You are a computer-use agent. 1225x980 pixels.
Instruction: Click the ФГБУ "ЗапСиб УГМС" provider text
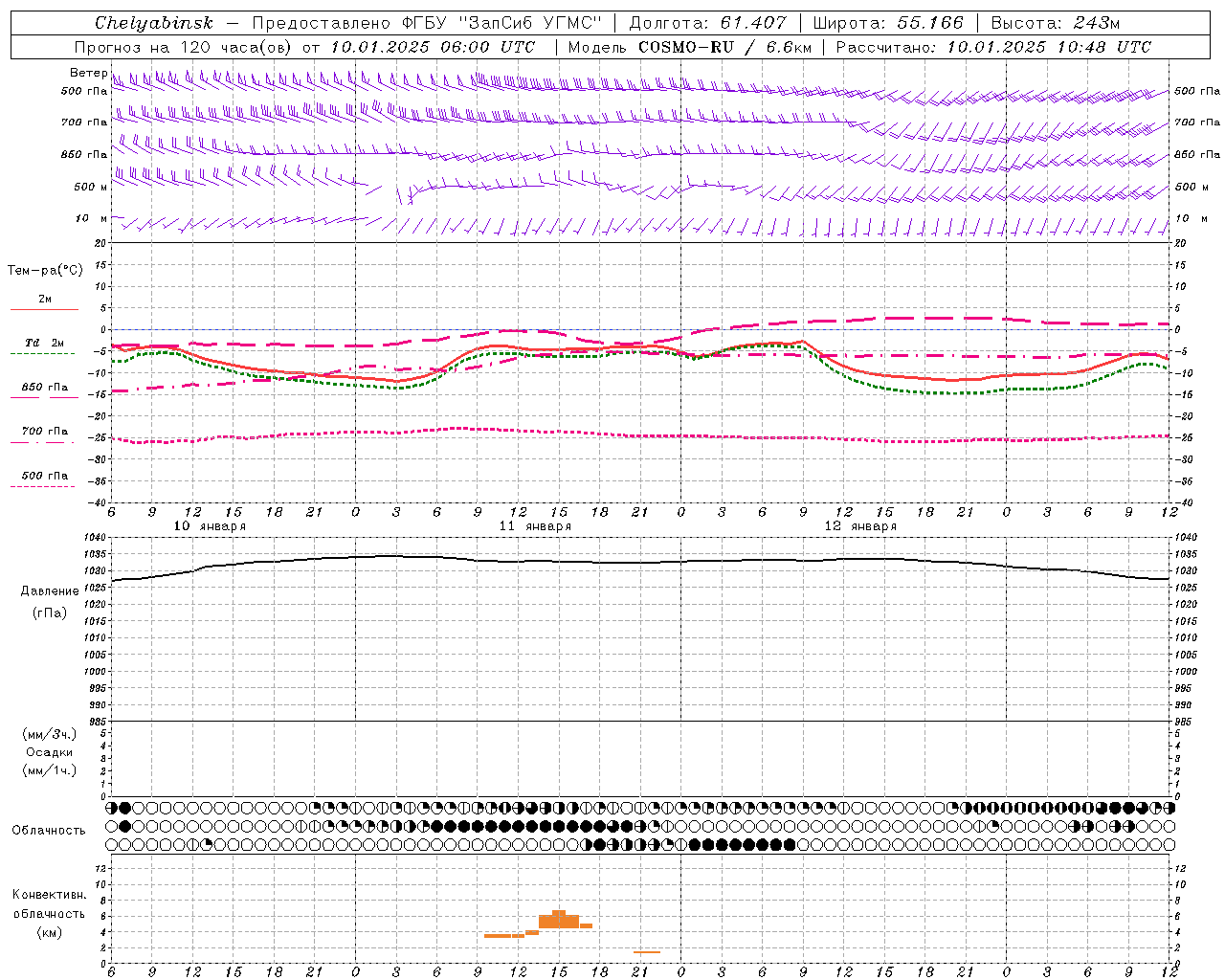pyautogui.click(x=503, y=23)
